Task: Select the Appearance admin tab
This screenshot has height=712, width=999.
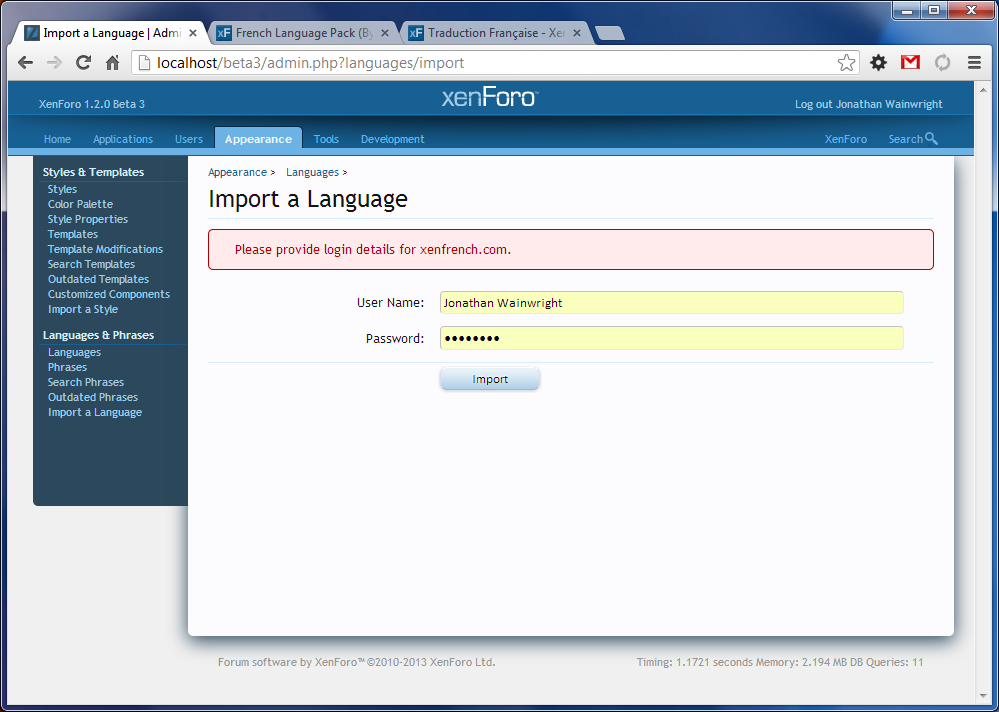Action: click(x=258, y=139)
